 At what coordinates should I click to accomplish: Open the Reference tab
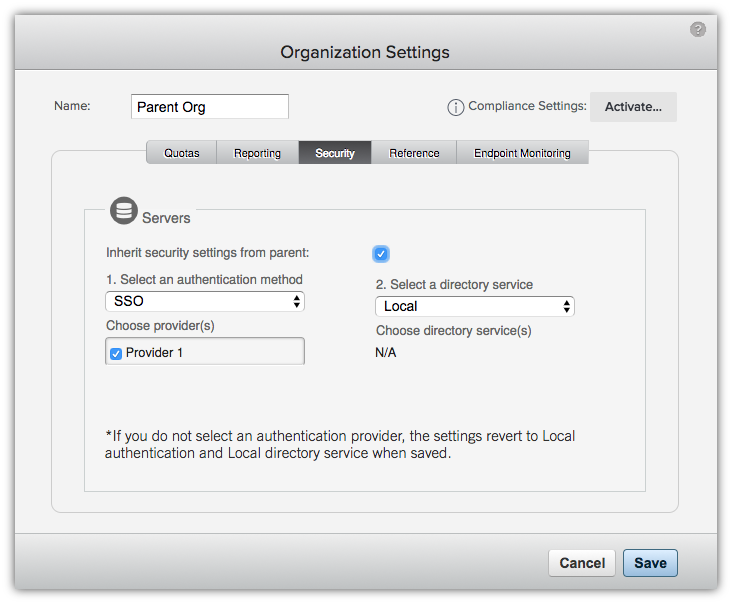click(x=414, y=153)
